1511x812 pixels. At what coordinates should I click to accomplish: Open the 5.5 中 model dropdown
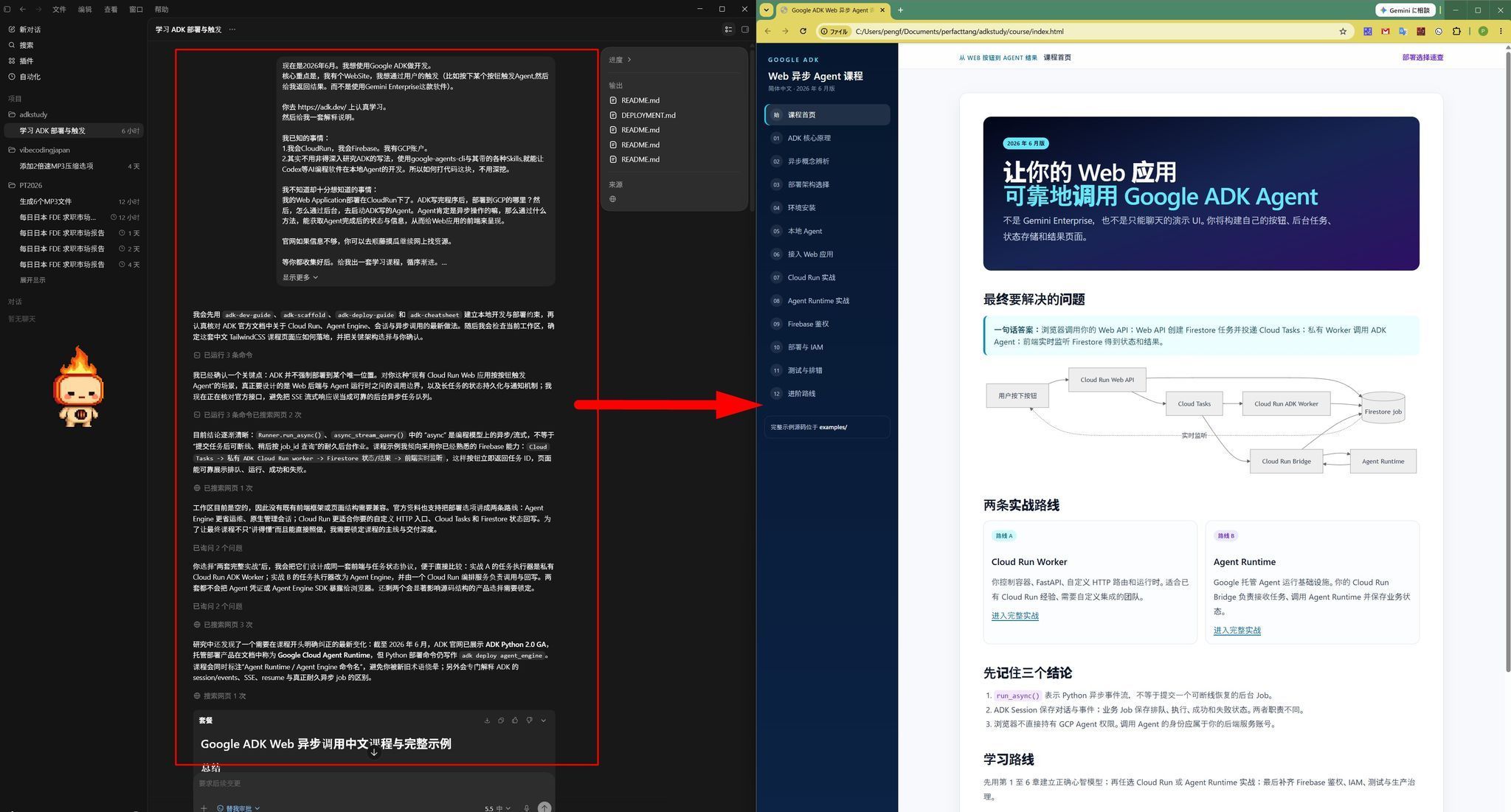pos(498,808)
